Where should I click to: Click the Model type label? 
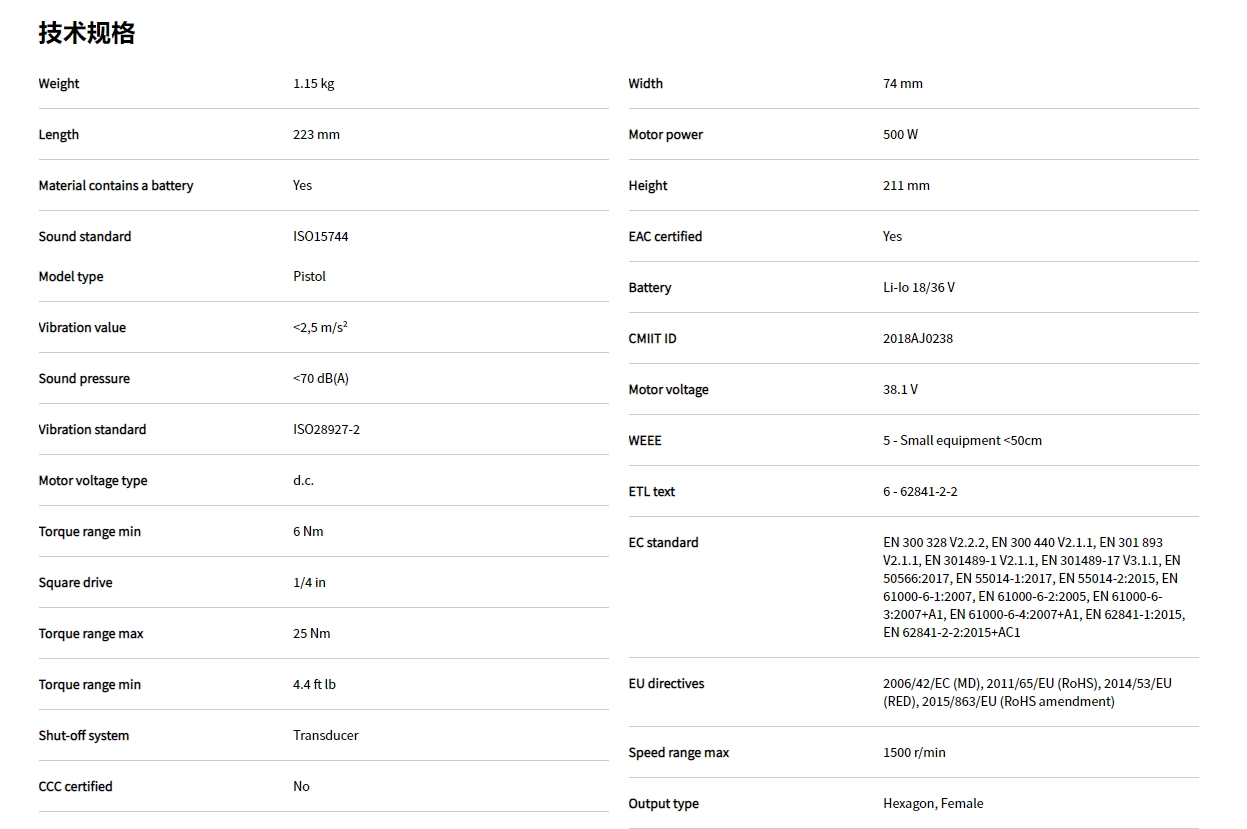[71, 277]
